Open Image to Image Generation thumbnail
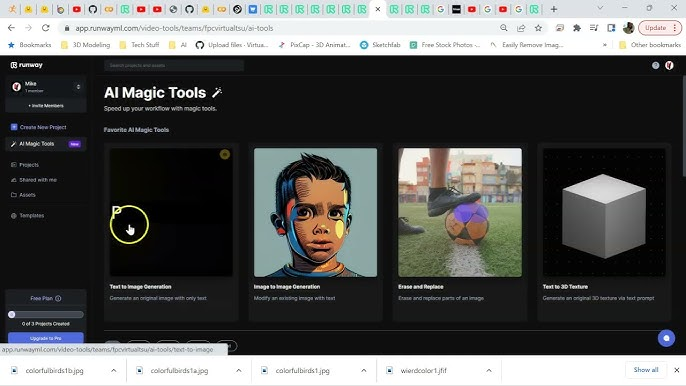Screen dimensions: 686x386 pyautogui.click(x=315, y=212)
